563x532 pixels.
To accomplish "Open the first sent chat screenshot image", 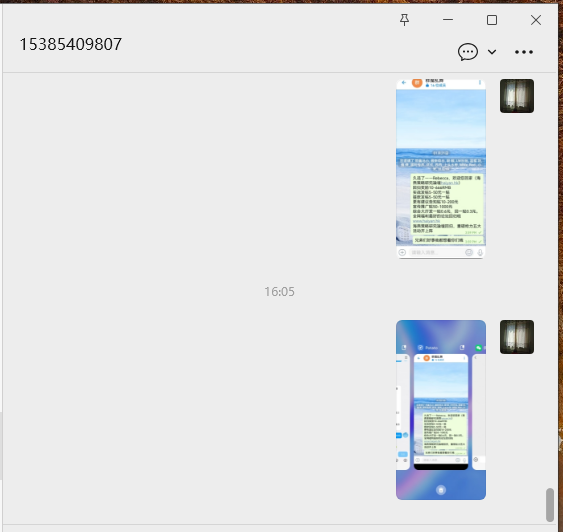I will pos(441,169).
